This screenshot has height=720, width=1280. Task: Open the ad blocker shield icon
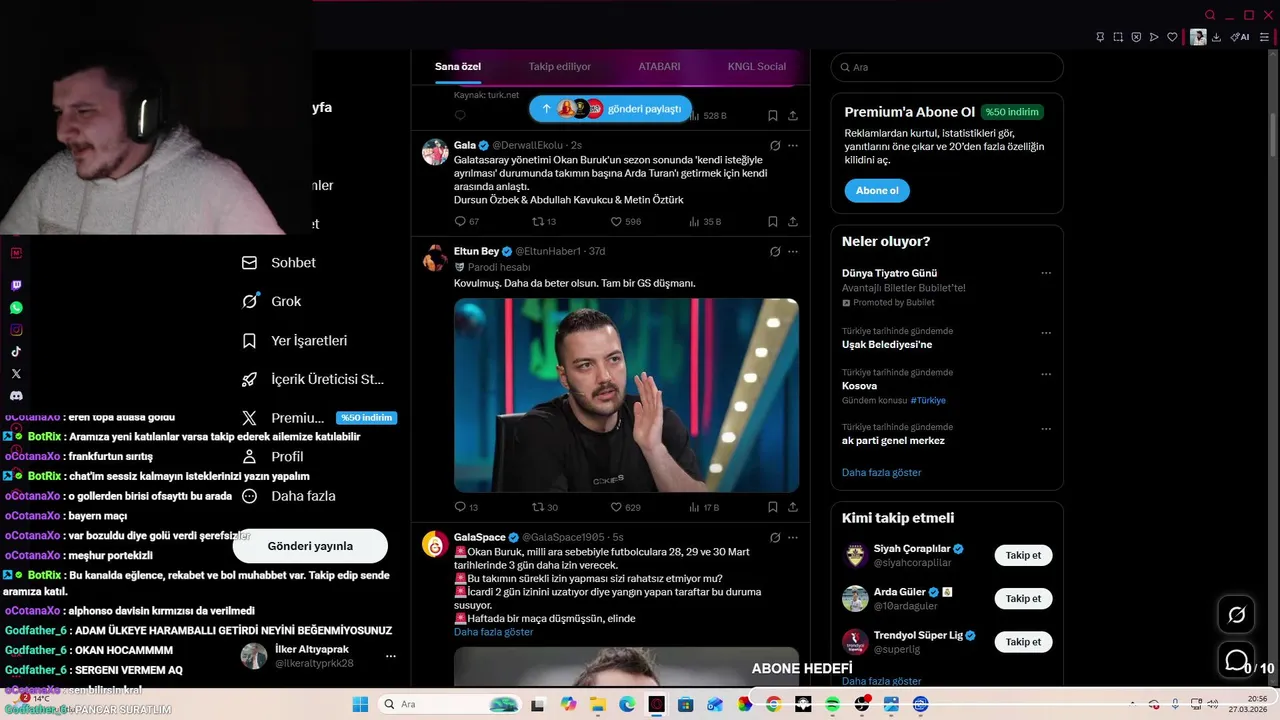1136,37
